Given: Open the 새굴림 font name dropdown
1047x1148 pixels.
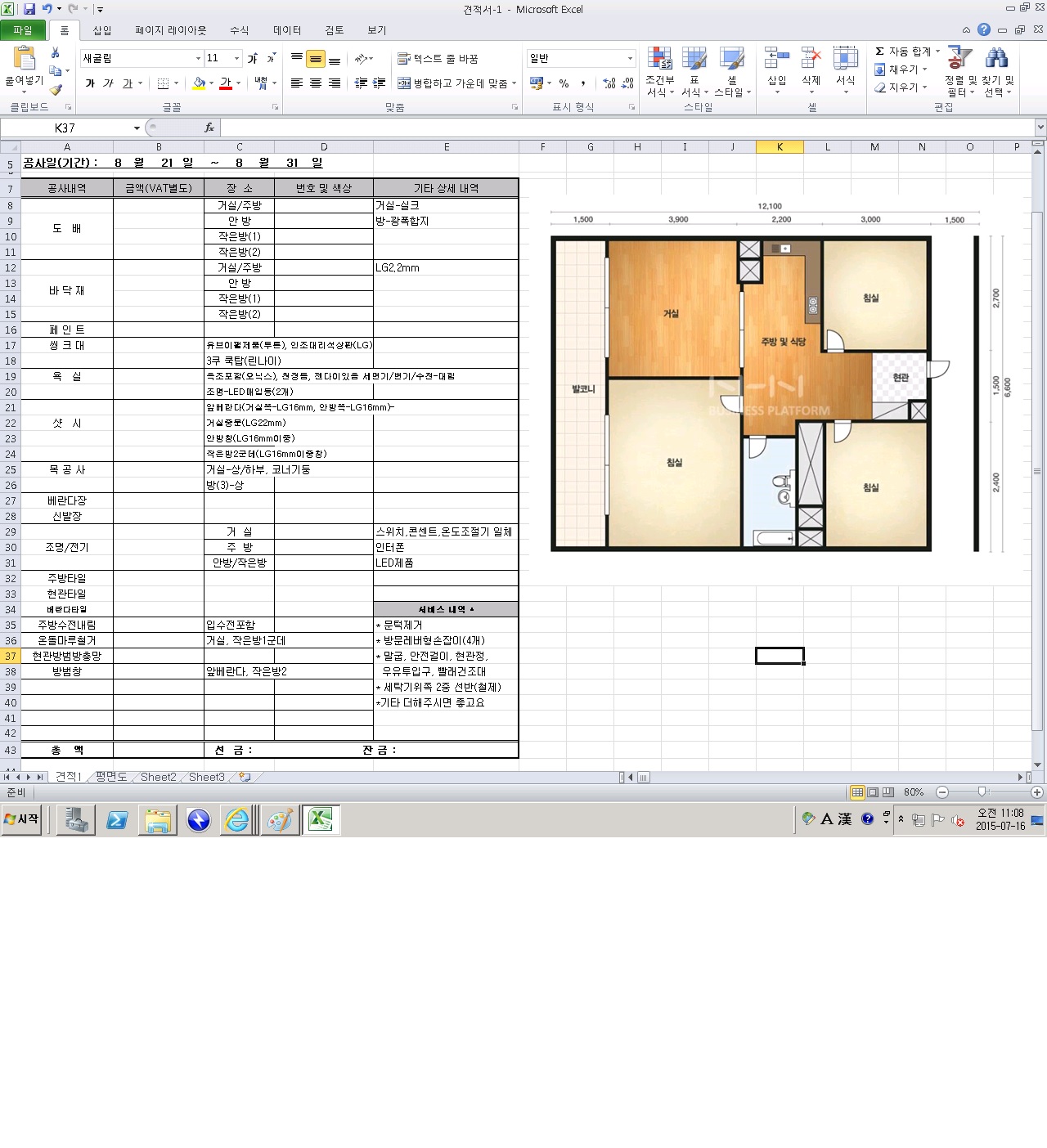Looking at the screenshot, I should coord(198,59).
